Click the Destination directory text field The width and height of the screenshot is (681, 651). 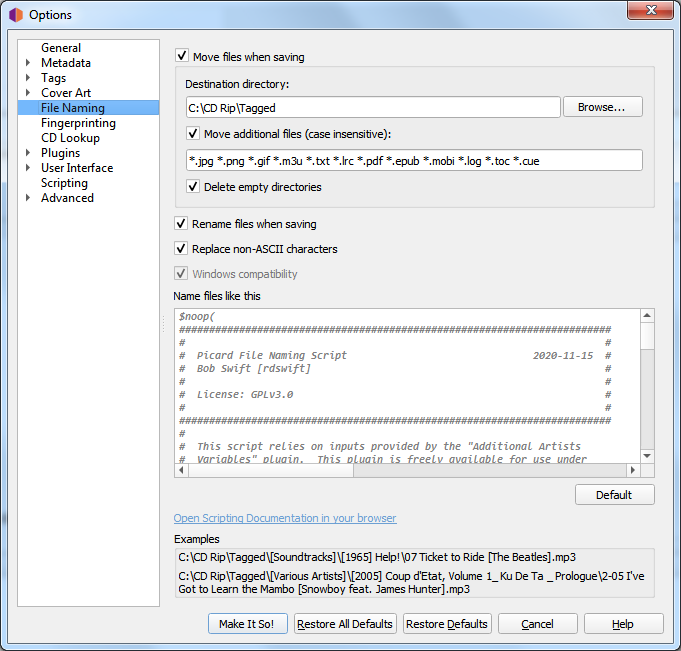pyautogui.click(x=372, y=107)
